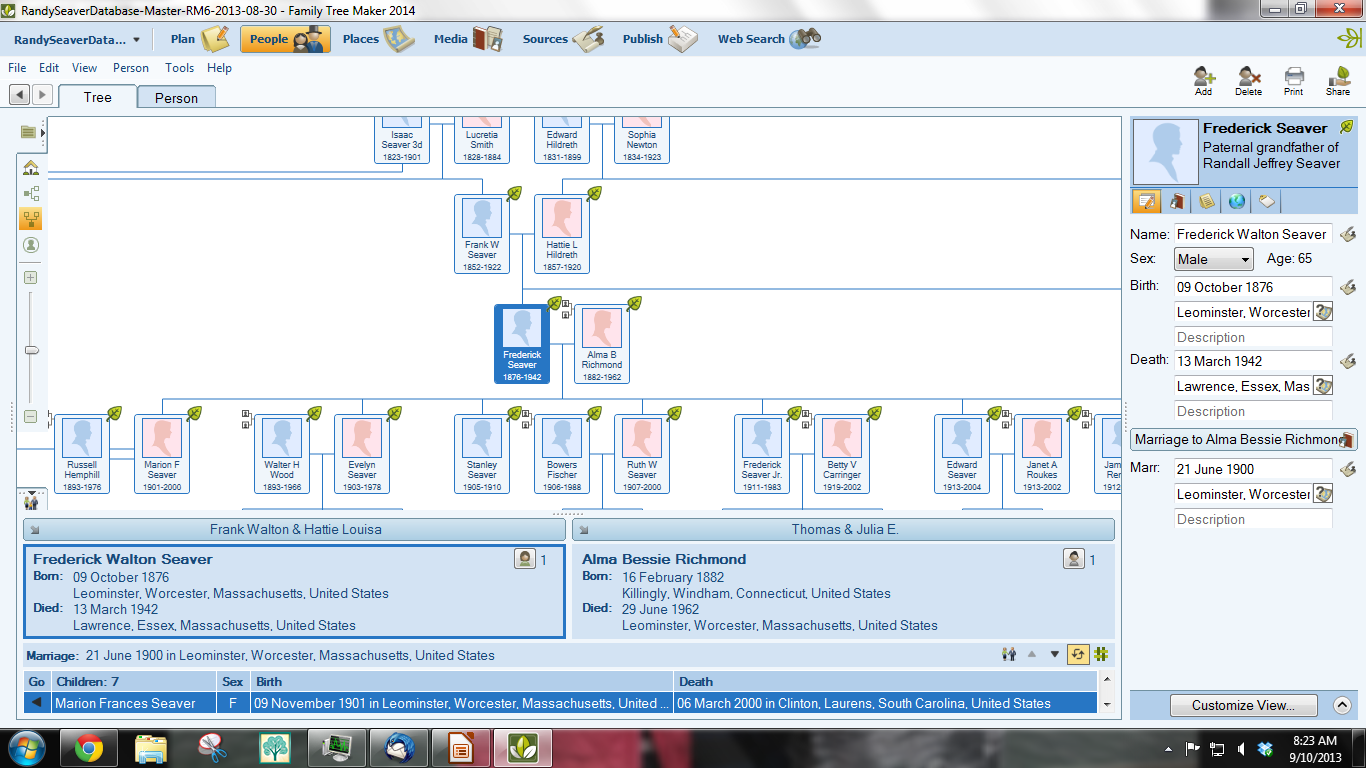Click the Add person icon

pos(1203,81)
